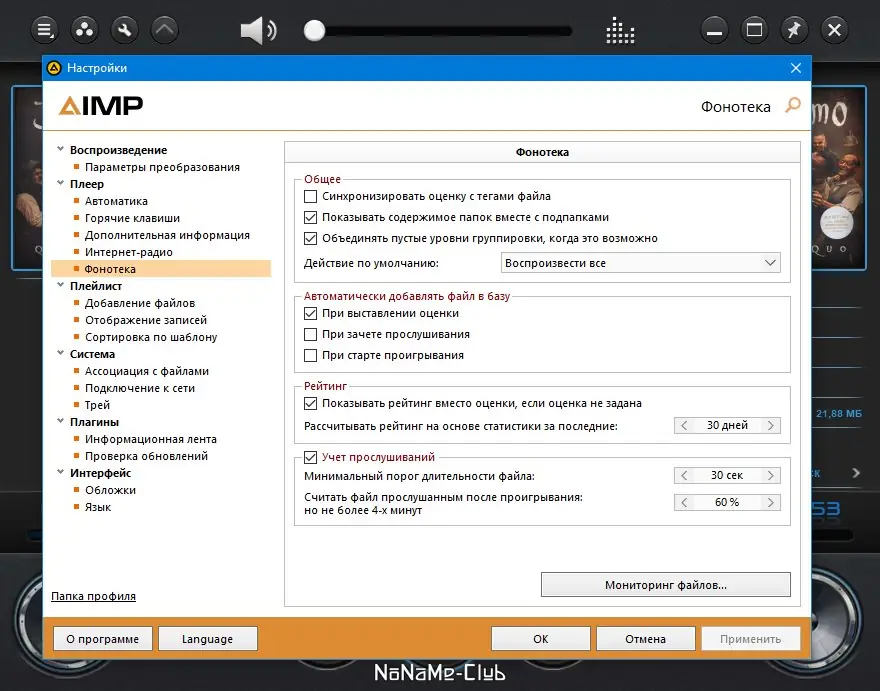Uncheck Показывать рейтинг вместо оценки
880x691 pixels.
click(x=310, y=404)
